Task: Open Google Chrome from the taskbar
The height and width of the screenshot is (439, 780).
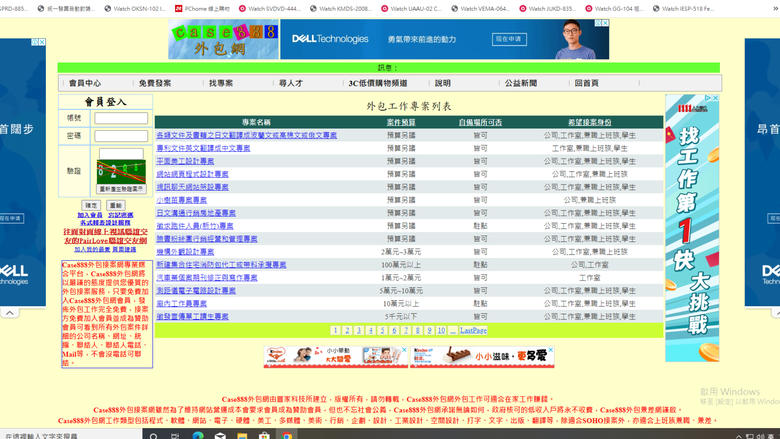Action: [x=287, y=436]
